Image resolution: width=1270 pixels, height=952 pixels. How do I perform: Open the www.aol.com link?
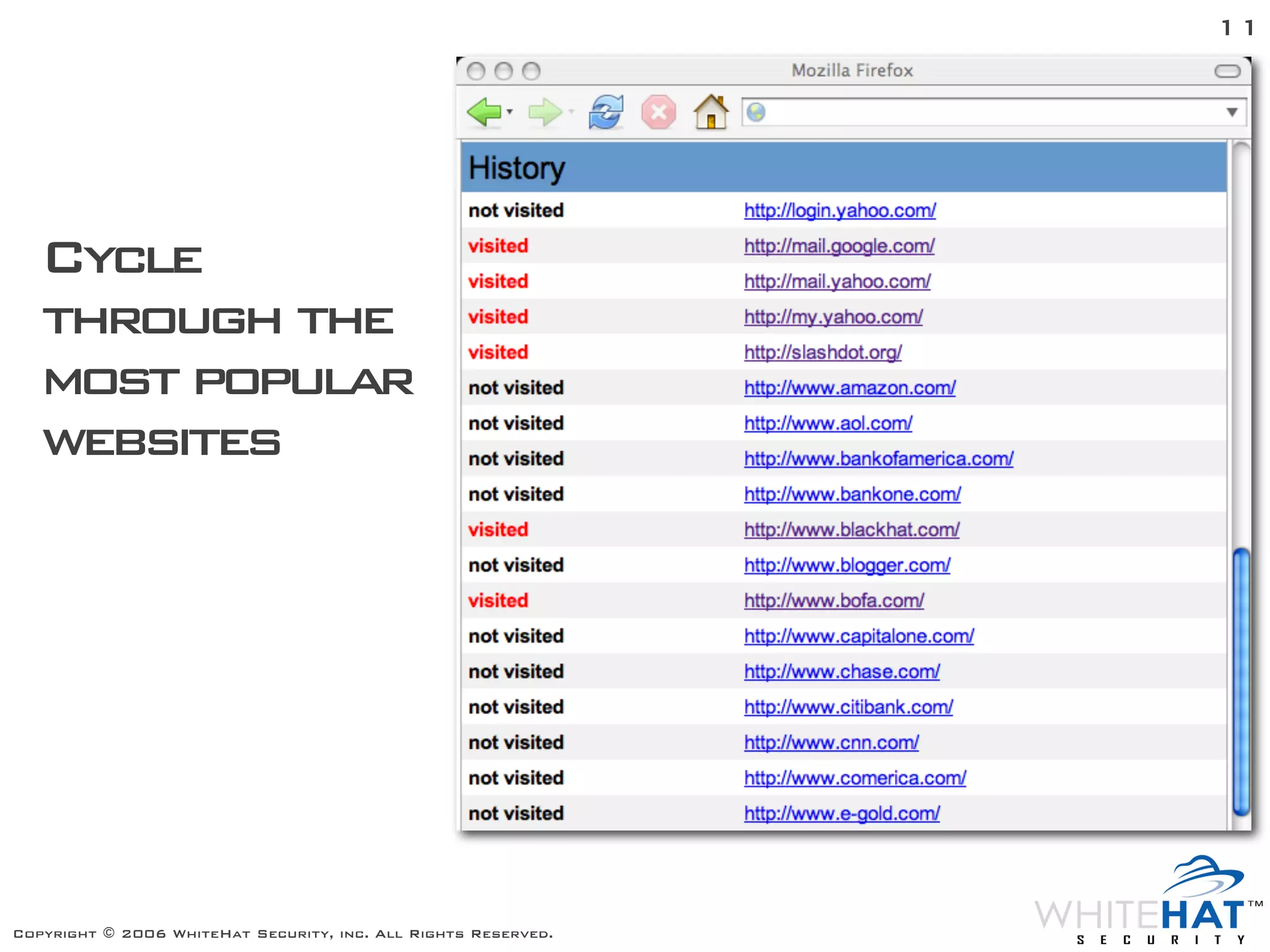(828, 423)
